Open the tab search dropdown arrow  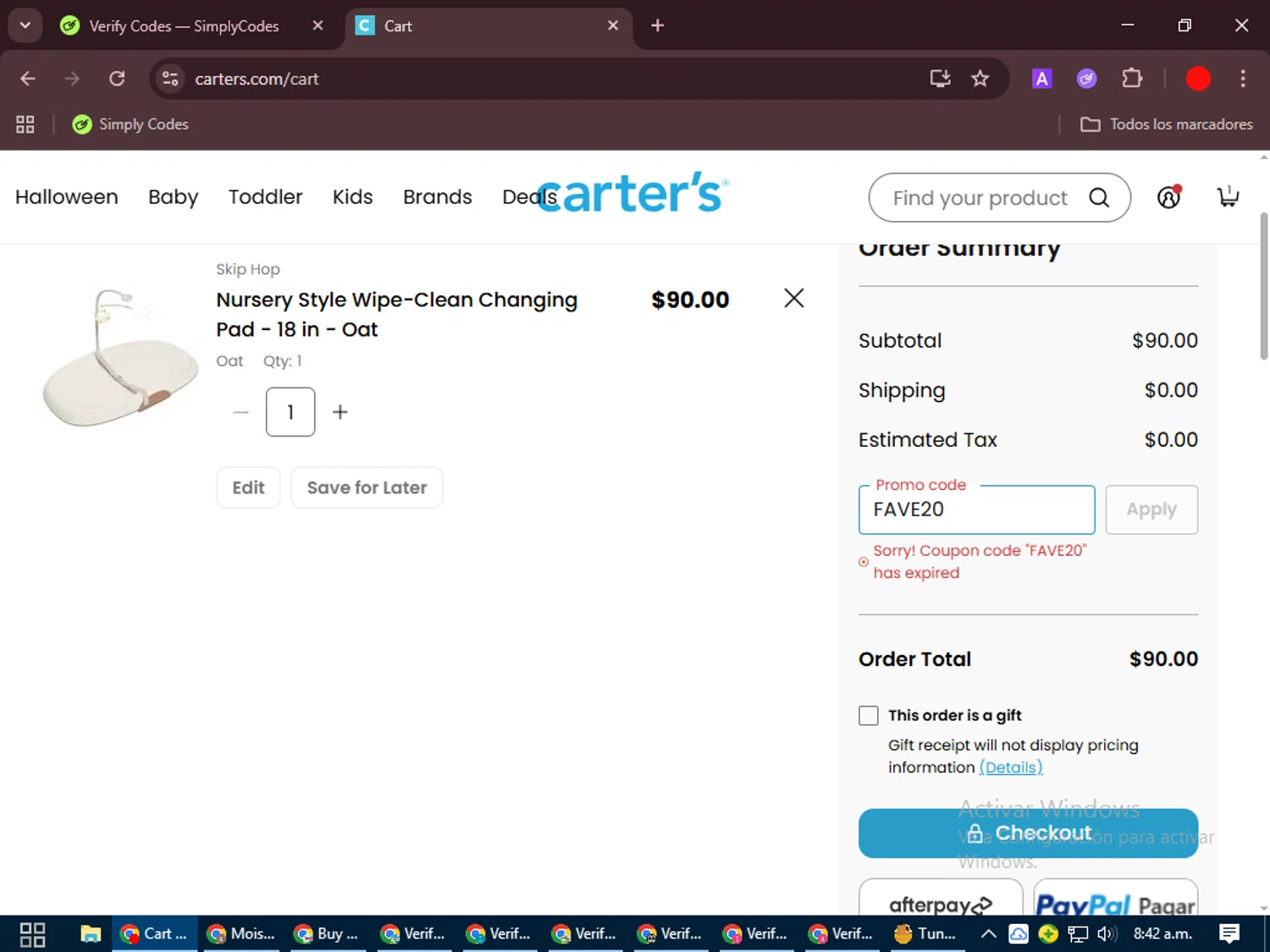25,25
